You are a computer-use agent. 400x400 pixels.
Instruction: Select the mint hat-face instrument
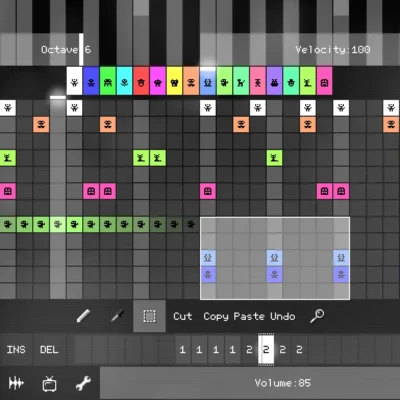(x=291, y=81)
